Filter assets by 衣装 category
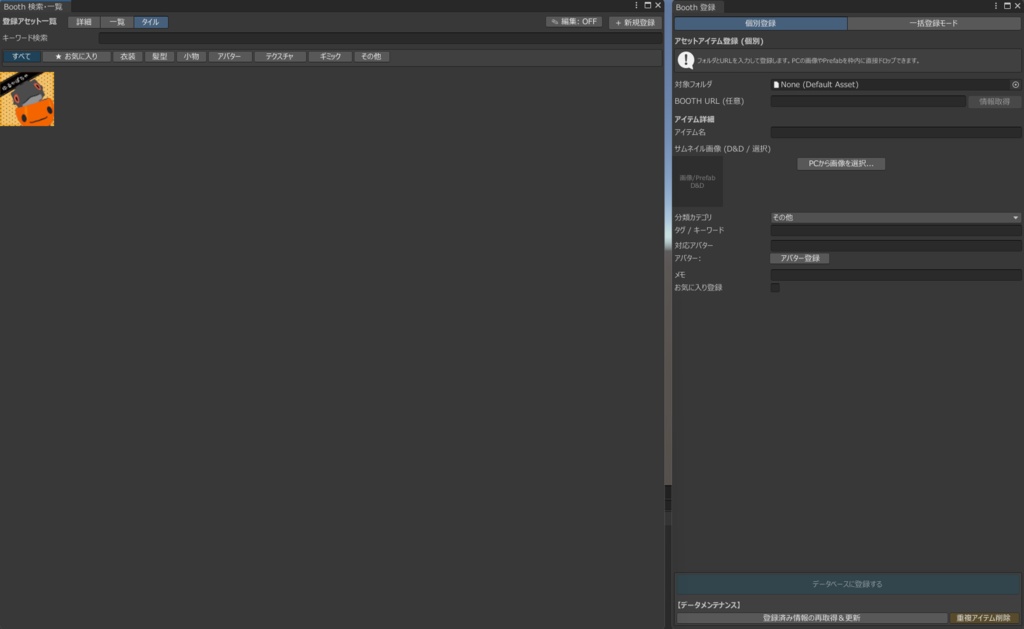Image resolution: width=1024 pixels, height=629 pixels. 127,57
